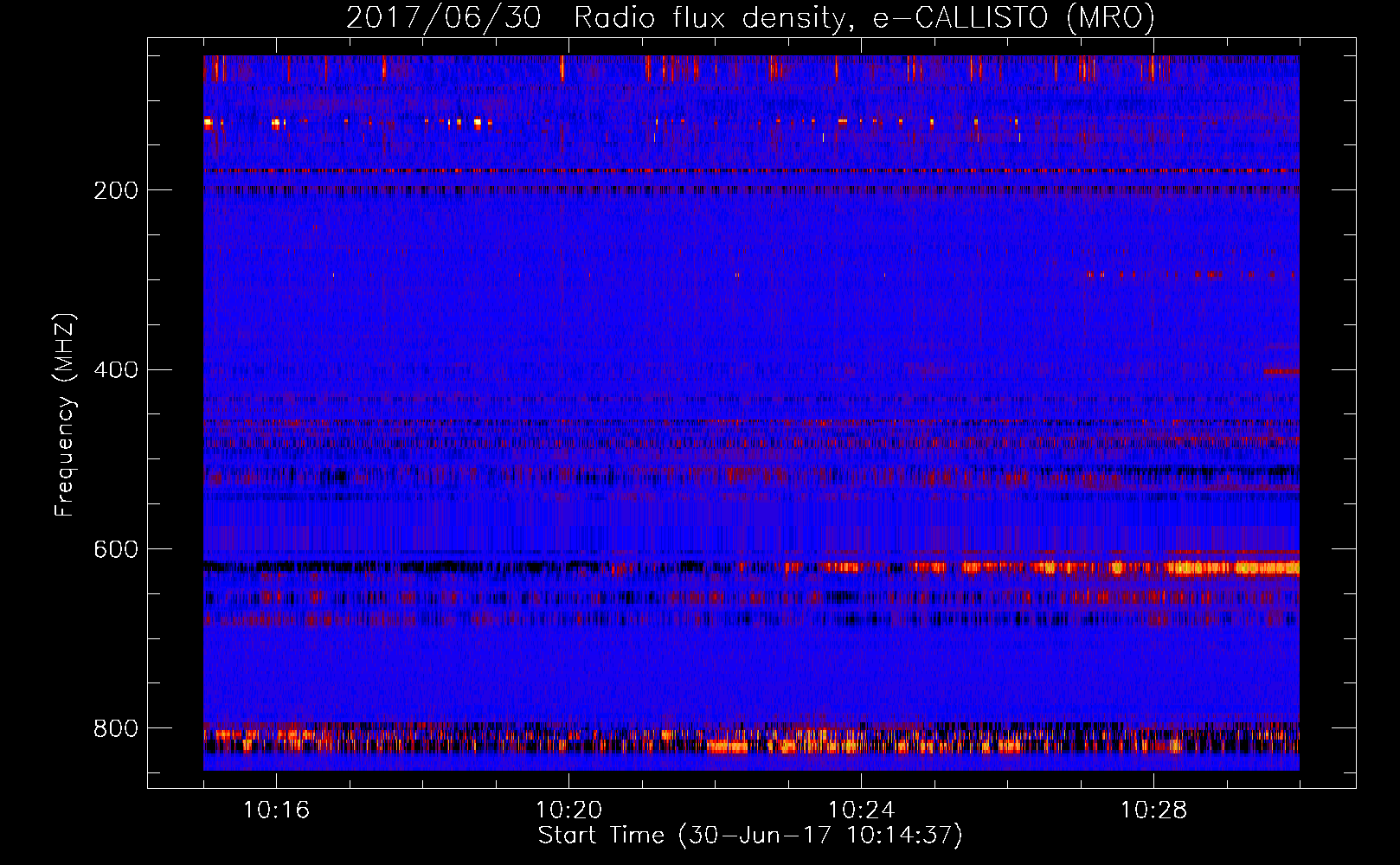Click the '10:28' time tick label

click(1153, 811)
